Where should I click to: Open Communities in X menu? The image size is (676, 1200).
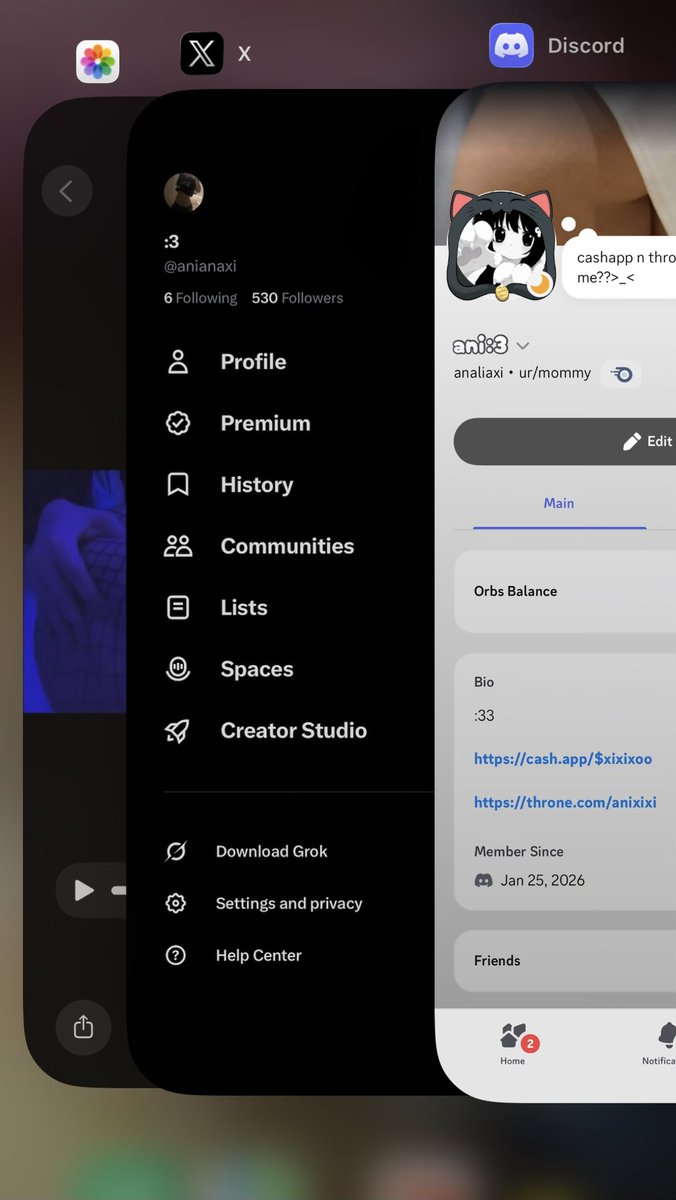click(287, 546)
